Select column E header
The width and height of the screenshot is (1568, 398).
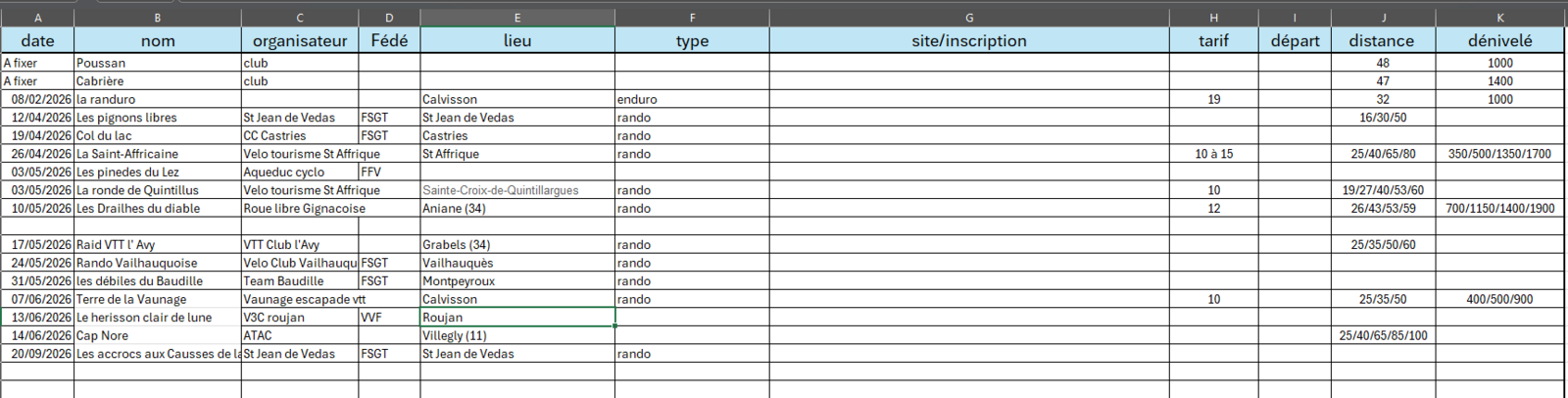tap(516, 18)
